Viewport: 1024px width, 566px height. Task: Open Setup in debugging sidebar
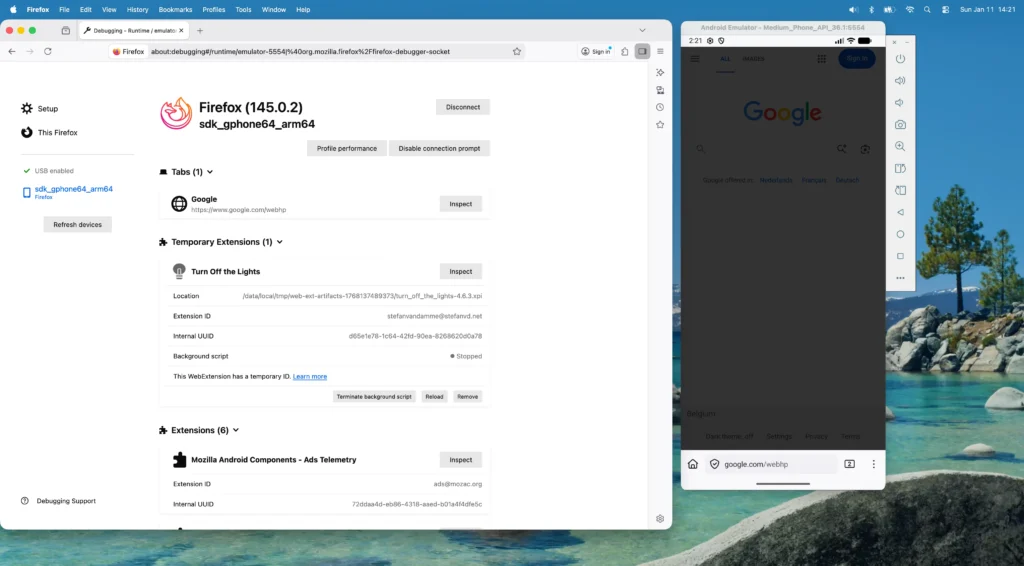coord(39,108)
